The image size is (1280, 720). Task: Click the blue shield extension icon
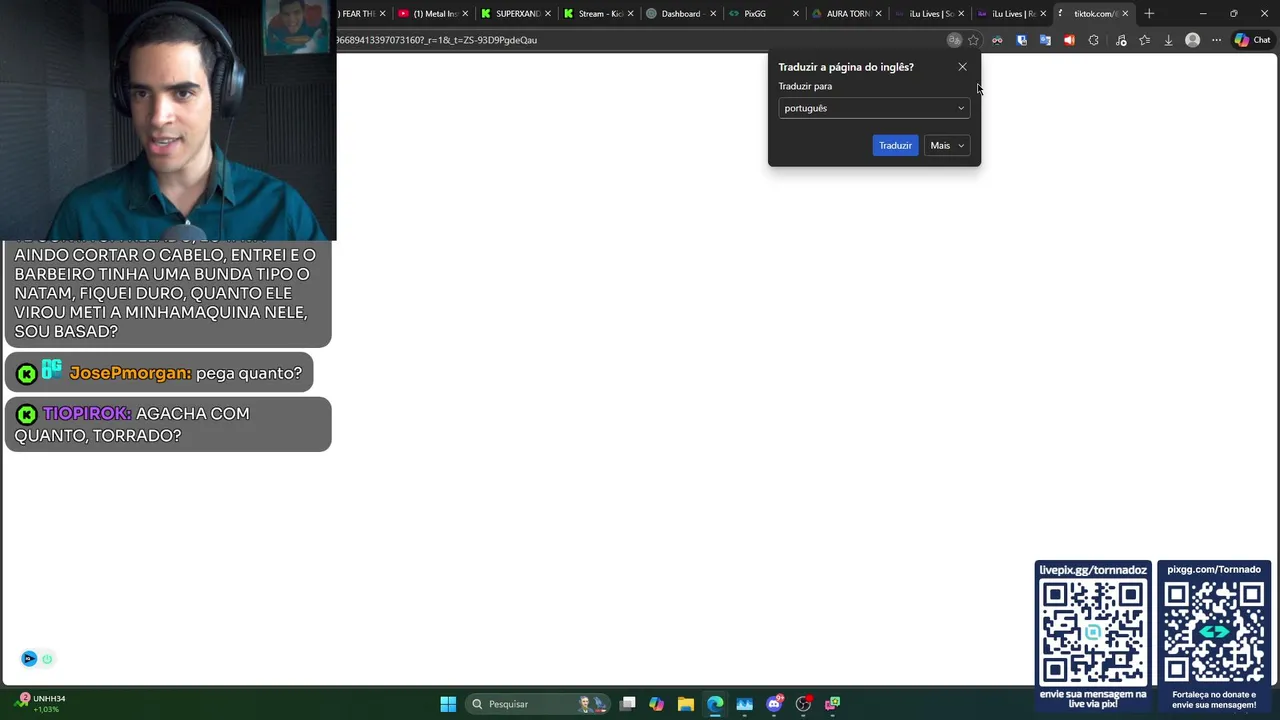(x=1021, y=40)
